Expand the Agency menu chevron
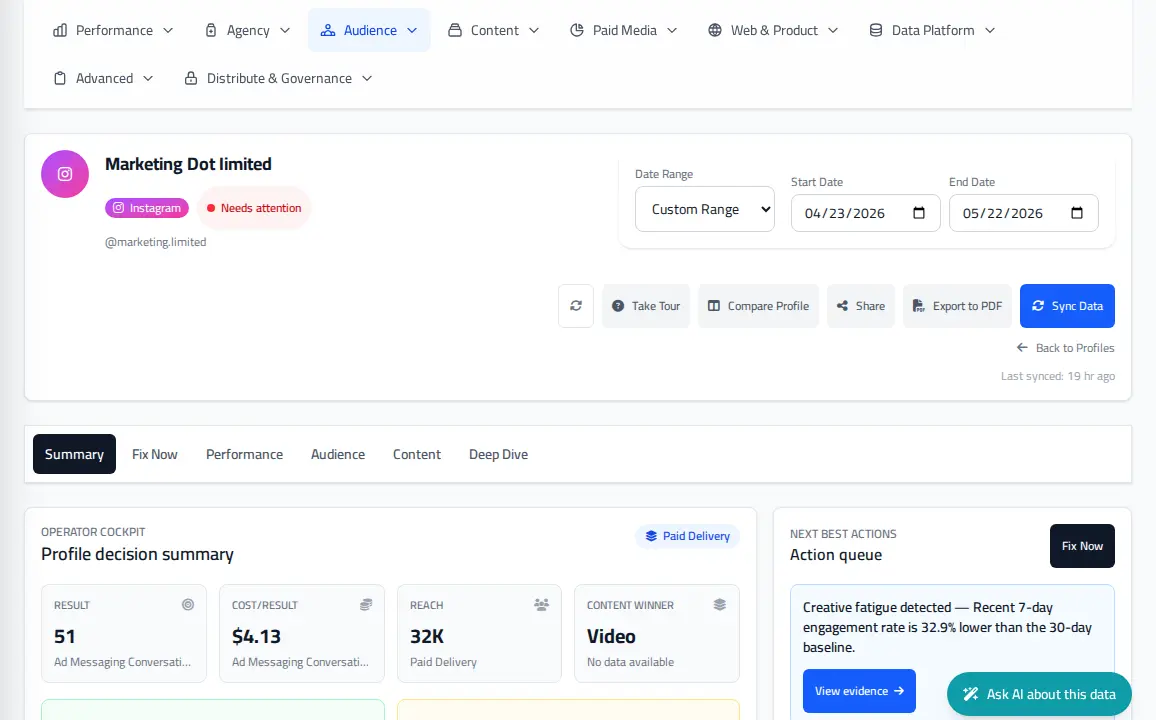Viewport: 1156px width, 720px height. tap(285, 30)
